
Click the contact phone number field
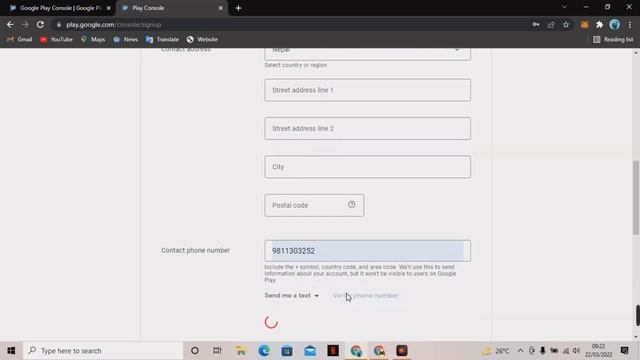(x=367, y=251)
